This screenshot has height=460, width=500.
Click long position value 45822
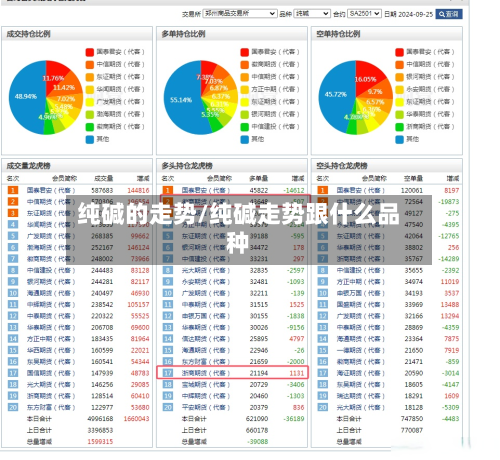tap(259, 190)
